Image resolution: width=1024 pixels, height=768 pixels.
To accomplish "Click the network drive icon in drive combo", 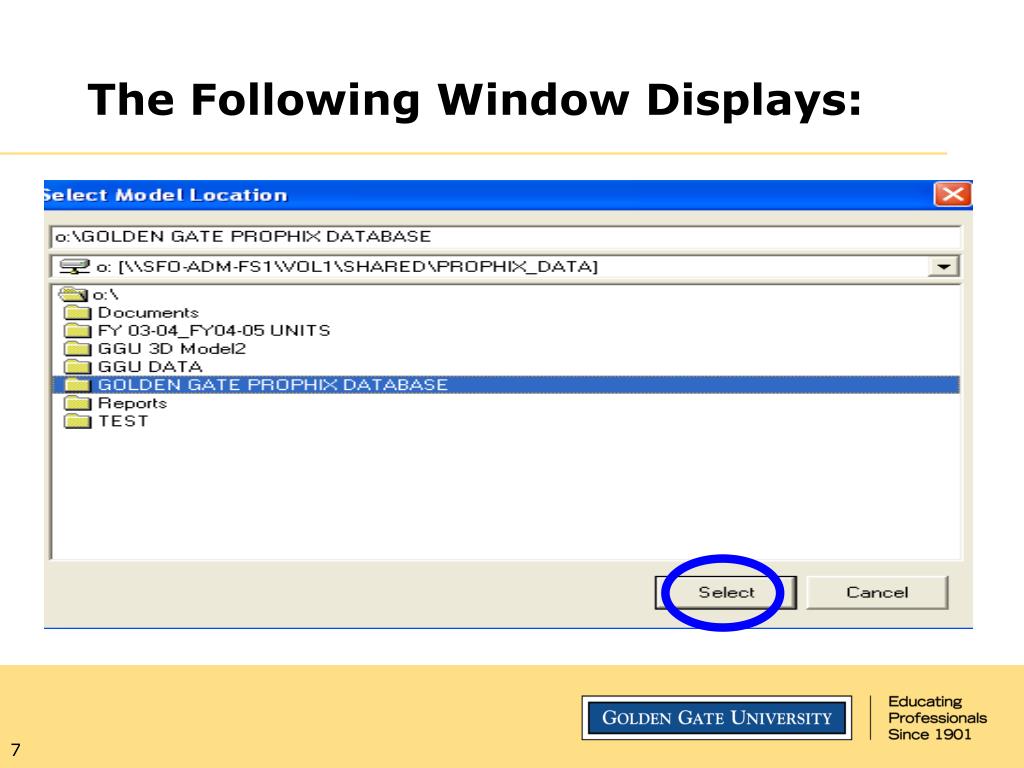I will (74, 266).
